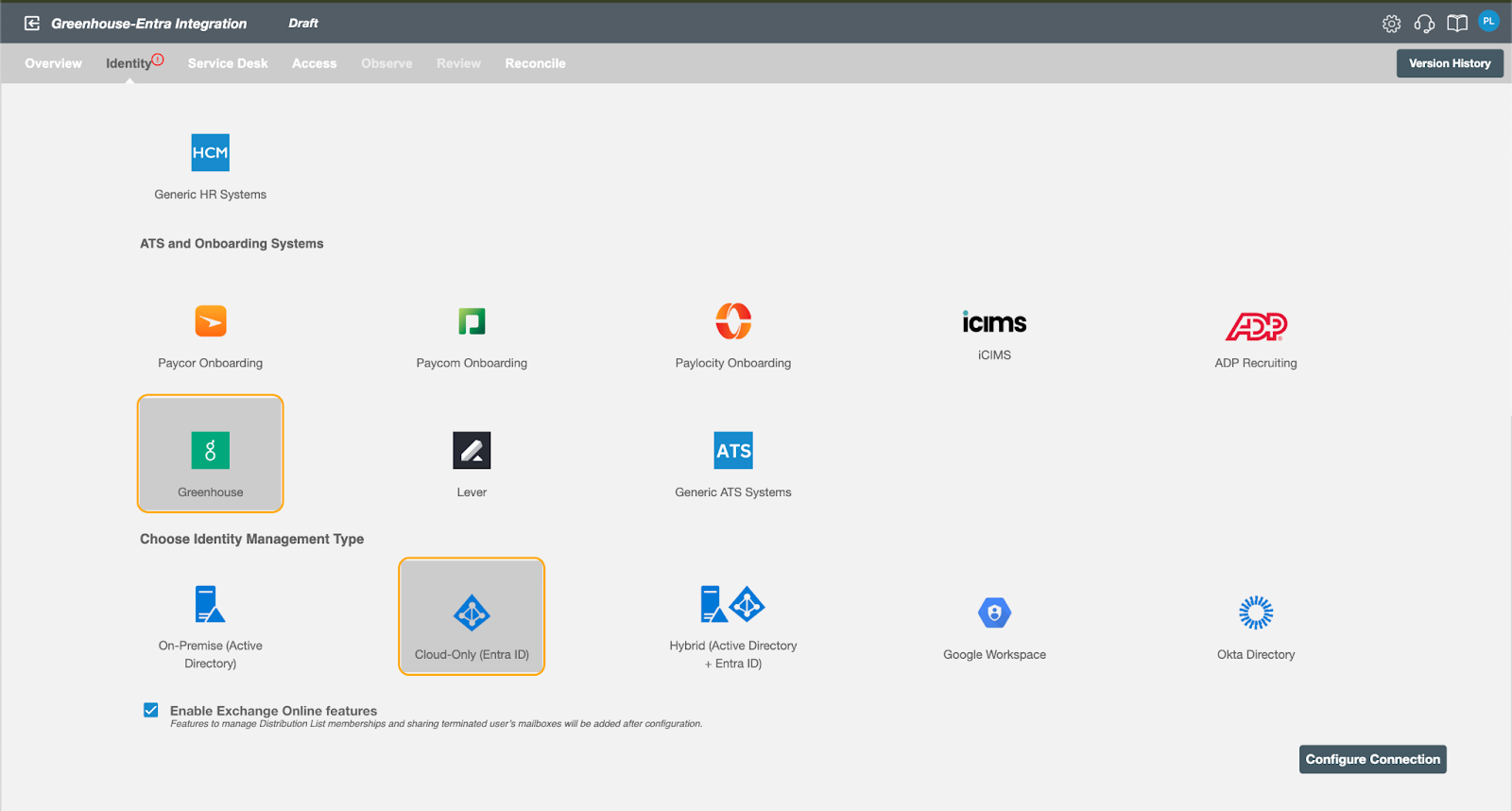1512x811 pixels.
Task: Choose the ADP Recruiting logo
Action: click(1256, 326)
